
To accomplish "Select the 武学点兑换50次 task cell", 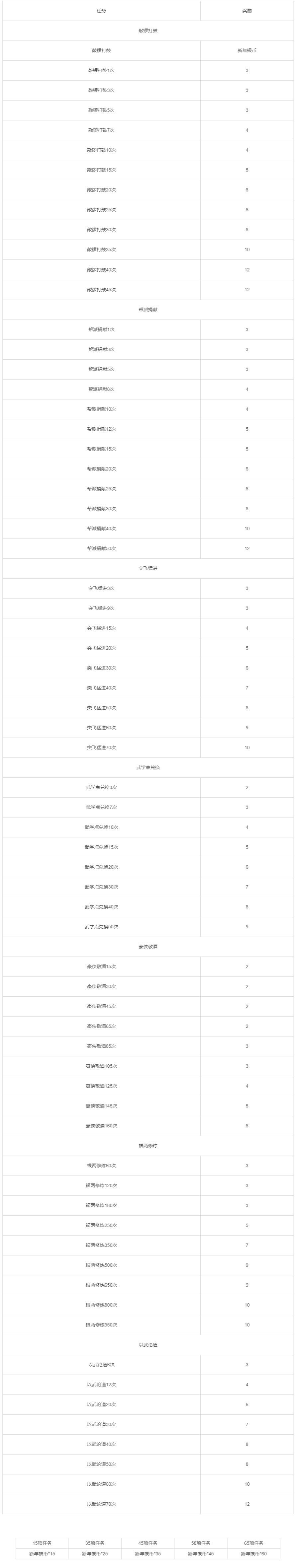I will click(101, 926).
